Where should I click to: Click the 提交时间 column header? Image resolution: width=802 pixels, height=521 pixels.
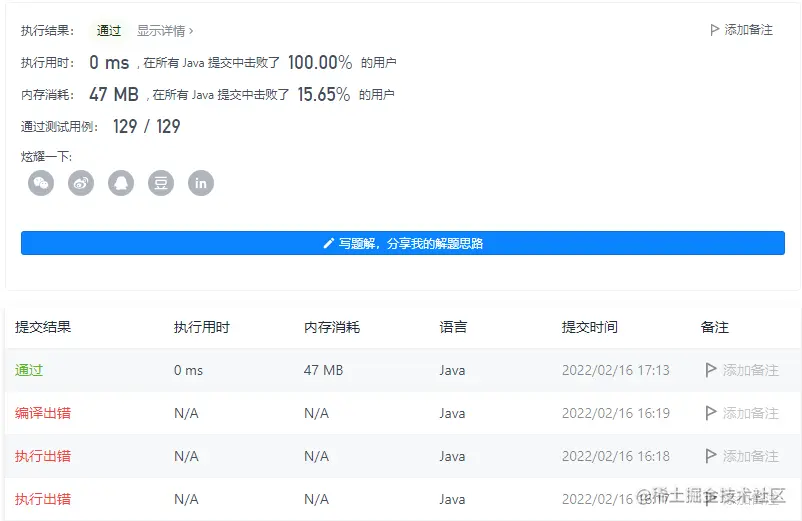point(590,327)
